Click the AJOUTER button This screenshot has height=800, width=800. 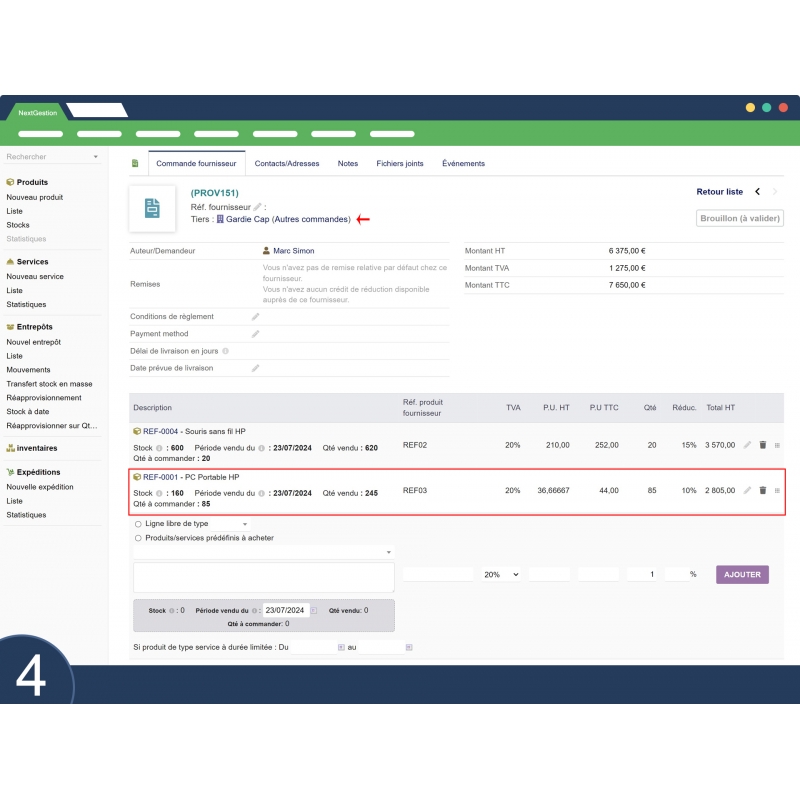742,574
